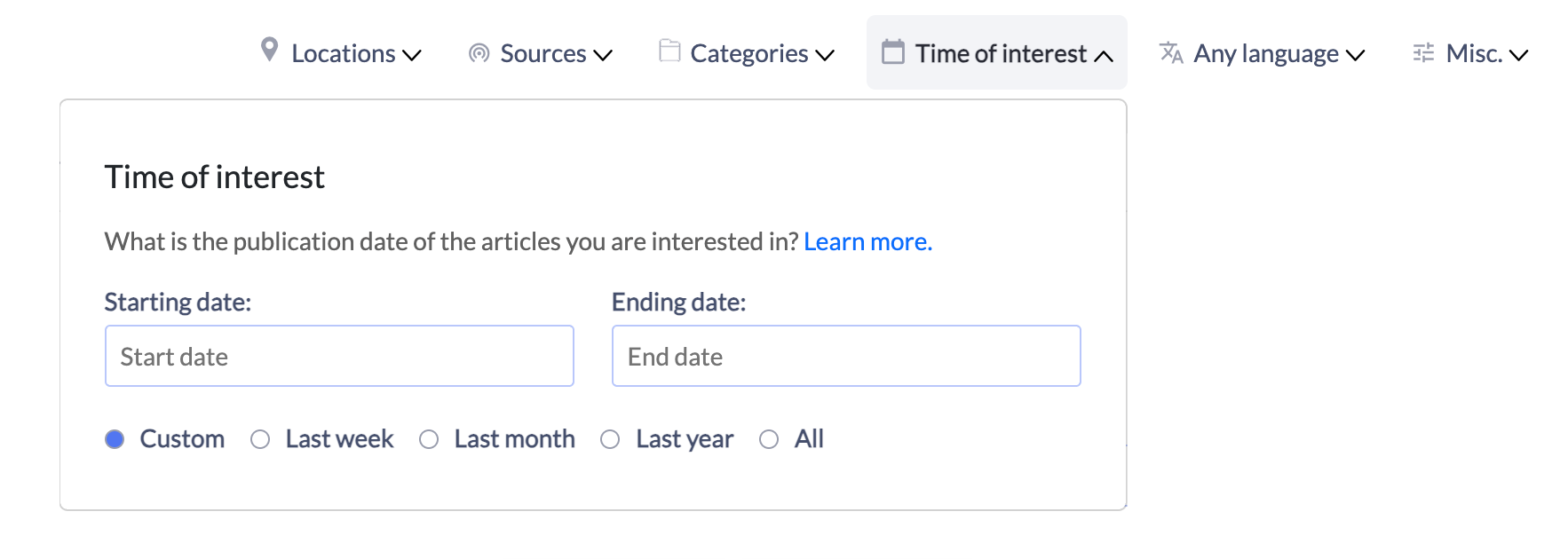Viewport: 1568px width, 559px height.
Task: Click the Sources broadcast icon
Action: click(x=479, y=53)
